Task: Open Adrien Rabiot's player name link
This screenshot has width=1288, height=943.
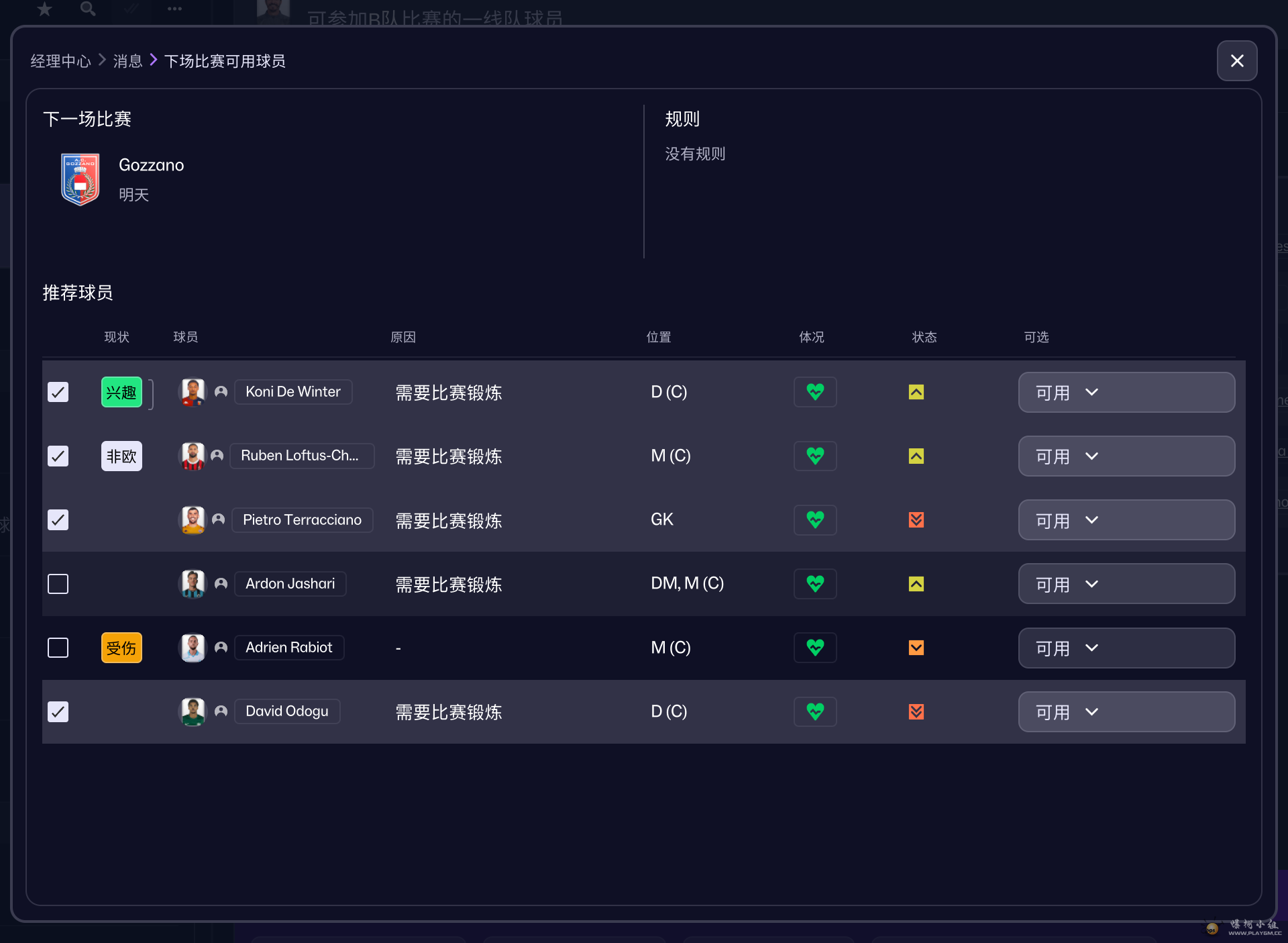Action: 288,648
